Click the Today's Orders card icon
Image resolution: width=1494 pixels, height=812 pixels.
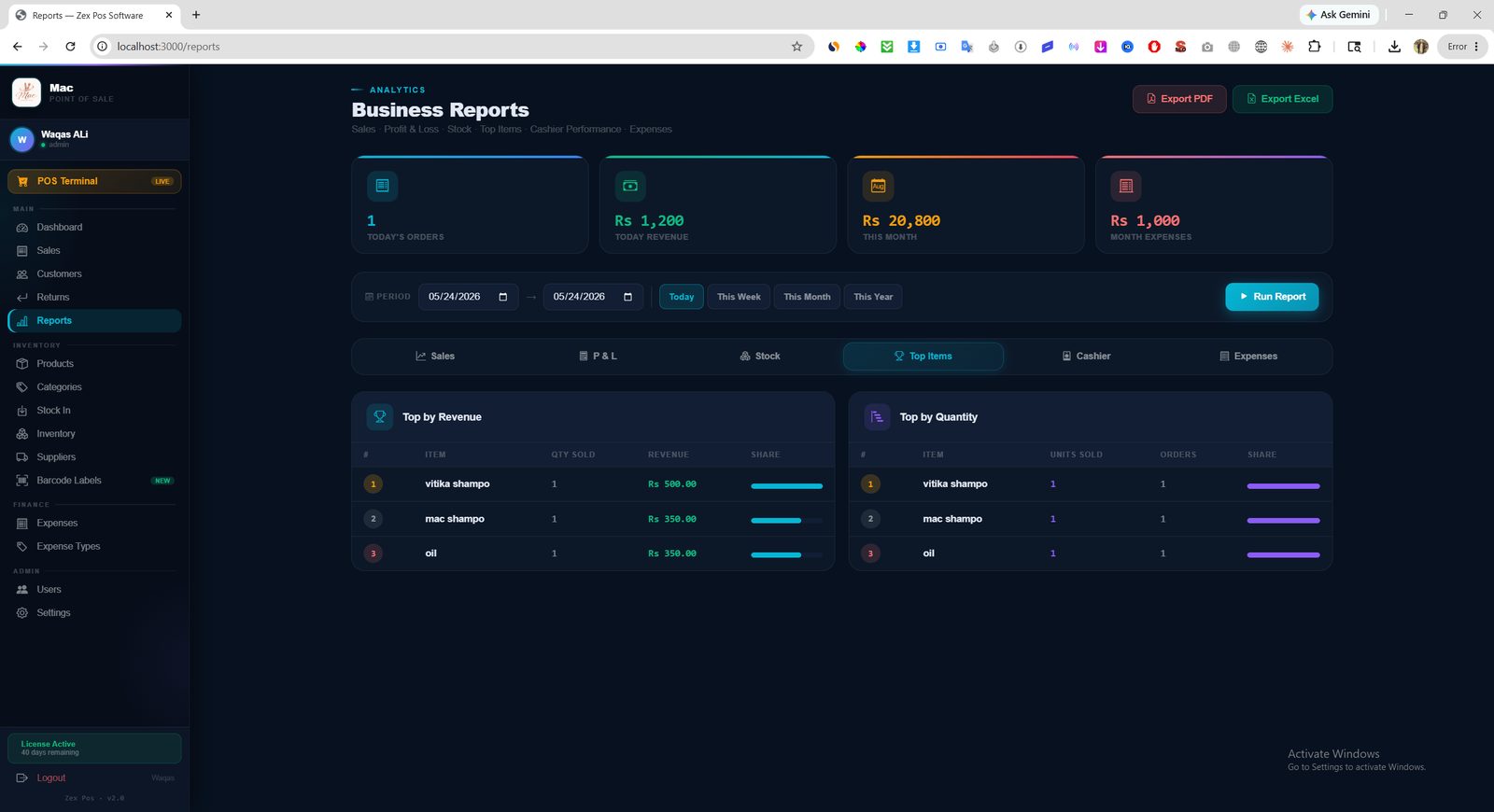[382, 186]
